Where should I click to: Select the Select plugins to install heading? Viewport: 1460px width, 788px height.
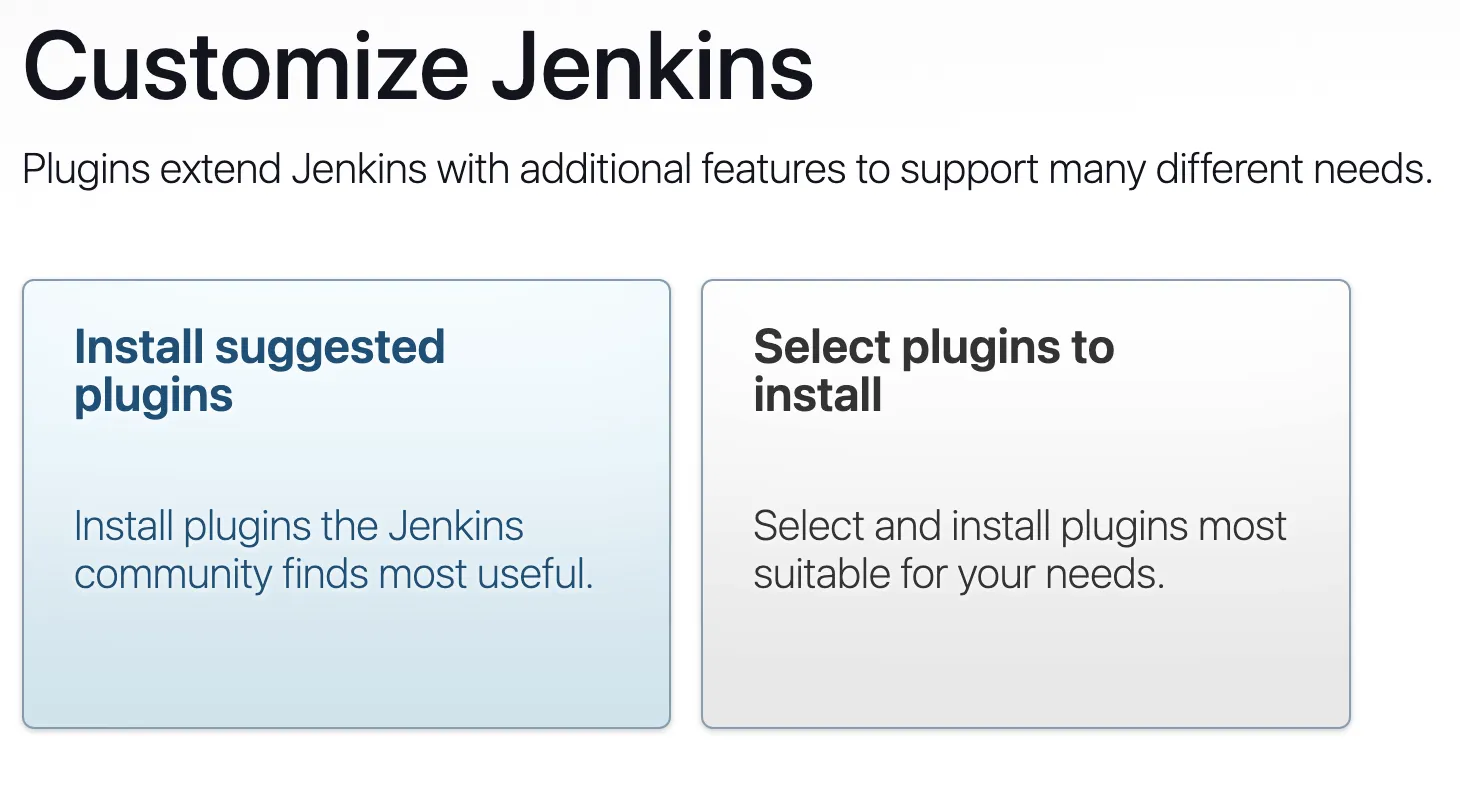933,370
